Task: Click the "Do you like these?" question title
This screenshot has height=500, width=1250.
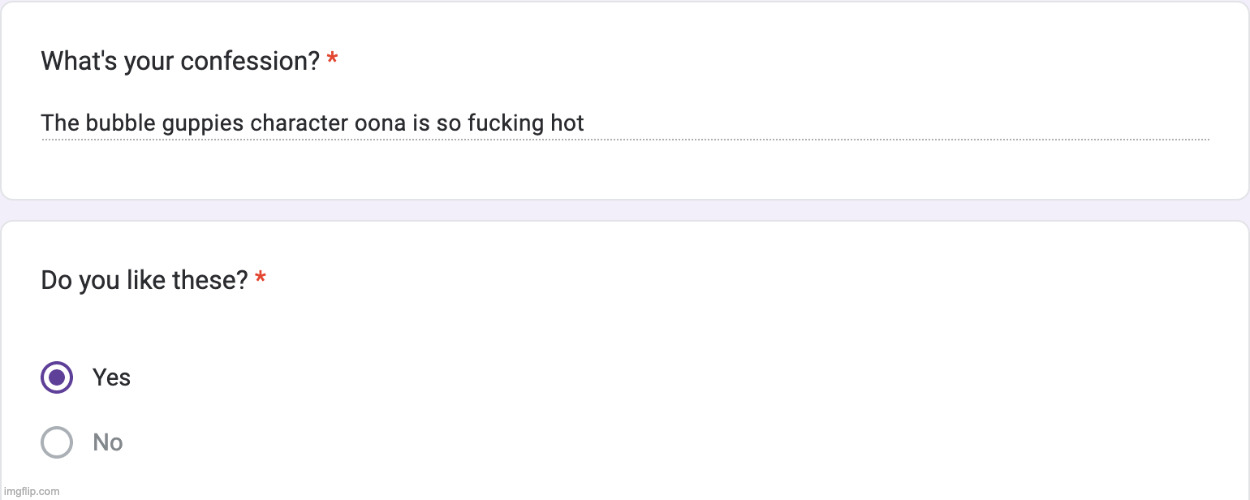Action: coord(144,281)
